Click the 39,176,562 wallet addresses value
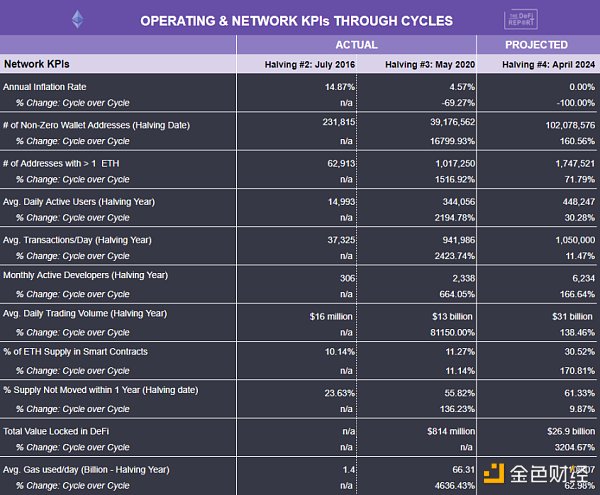 click(x=452, y=122)
